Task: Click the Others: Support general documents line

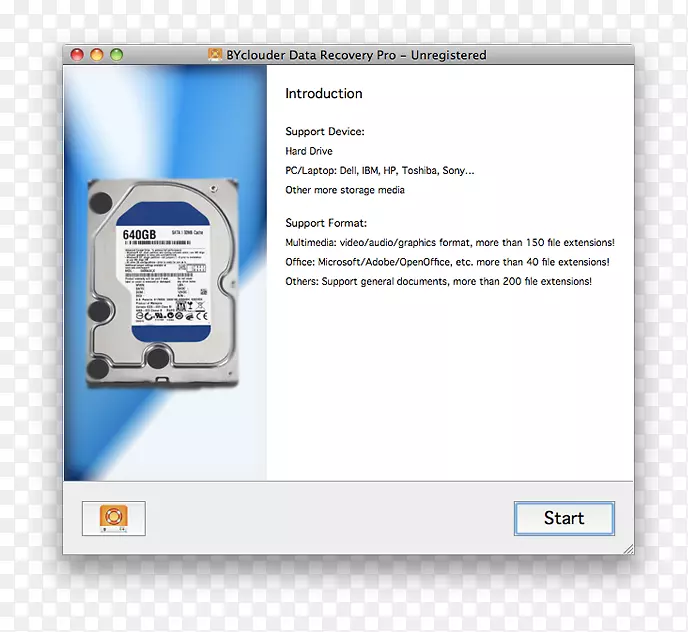Action: click(438, 281)
